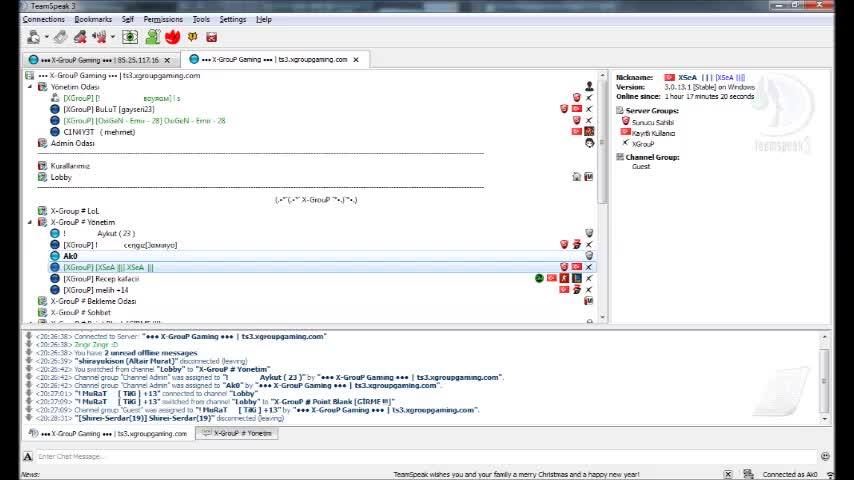Open the speakers mute dropdown arrow
This screenshot has width=854, height=480.
[x=113, y=37]
